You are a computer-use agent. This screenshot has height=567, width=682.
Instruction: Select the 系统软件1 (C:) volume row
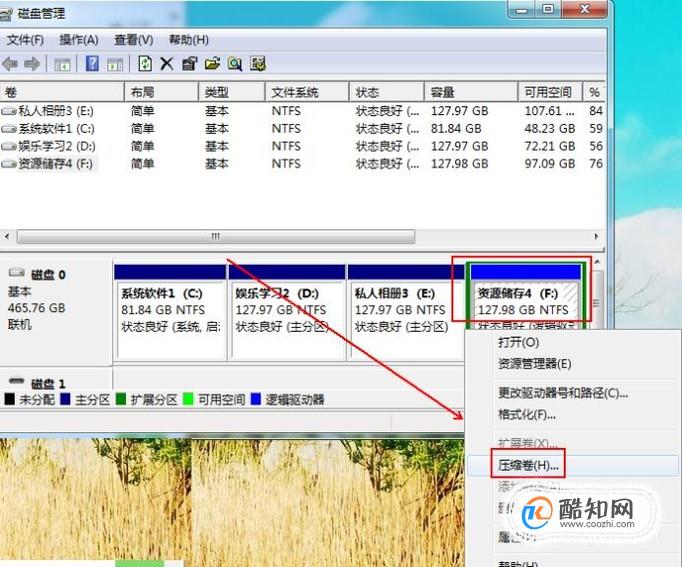(x=302, y=129)
